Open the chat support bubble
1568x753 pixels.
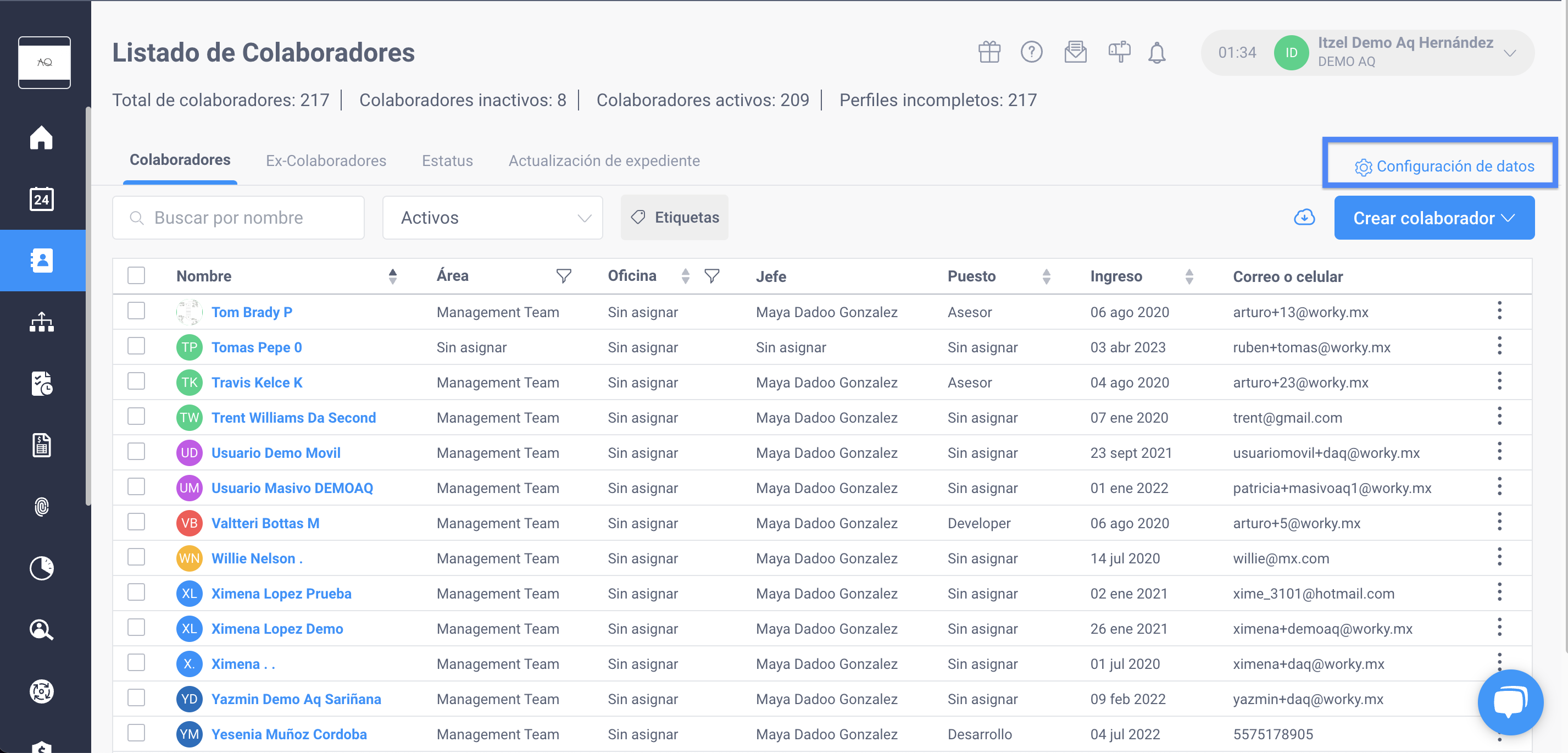[x=1510, y=702]
